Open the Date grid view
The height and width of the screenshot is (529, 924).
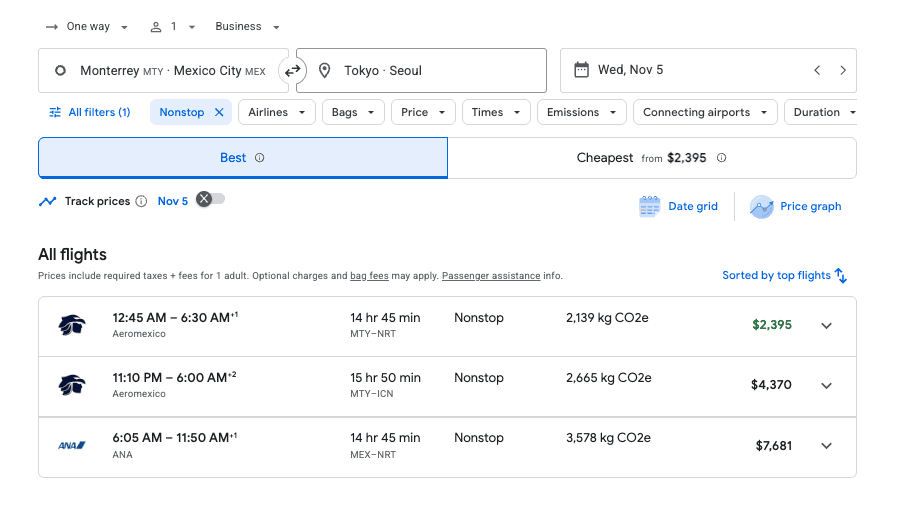tap(678, 206)
